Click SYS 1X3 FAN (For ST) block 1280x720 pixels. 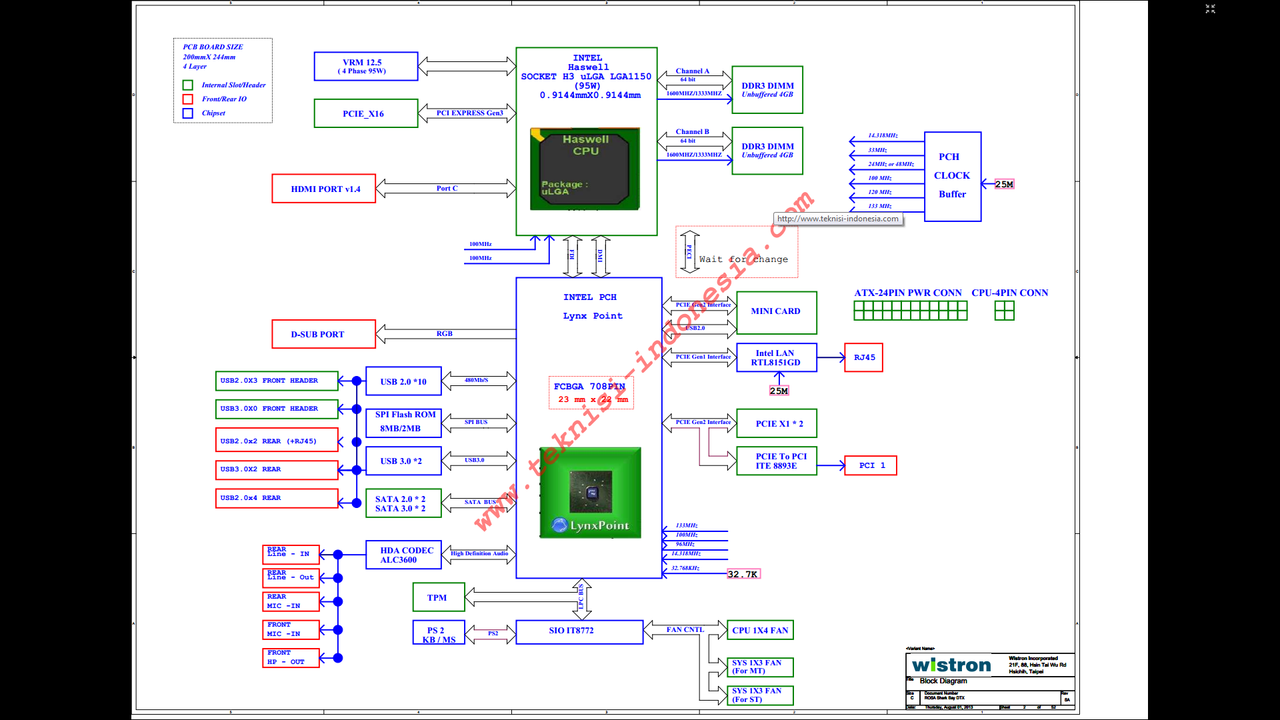click(x=761, y=695)
